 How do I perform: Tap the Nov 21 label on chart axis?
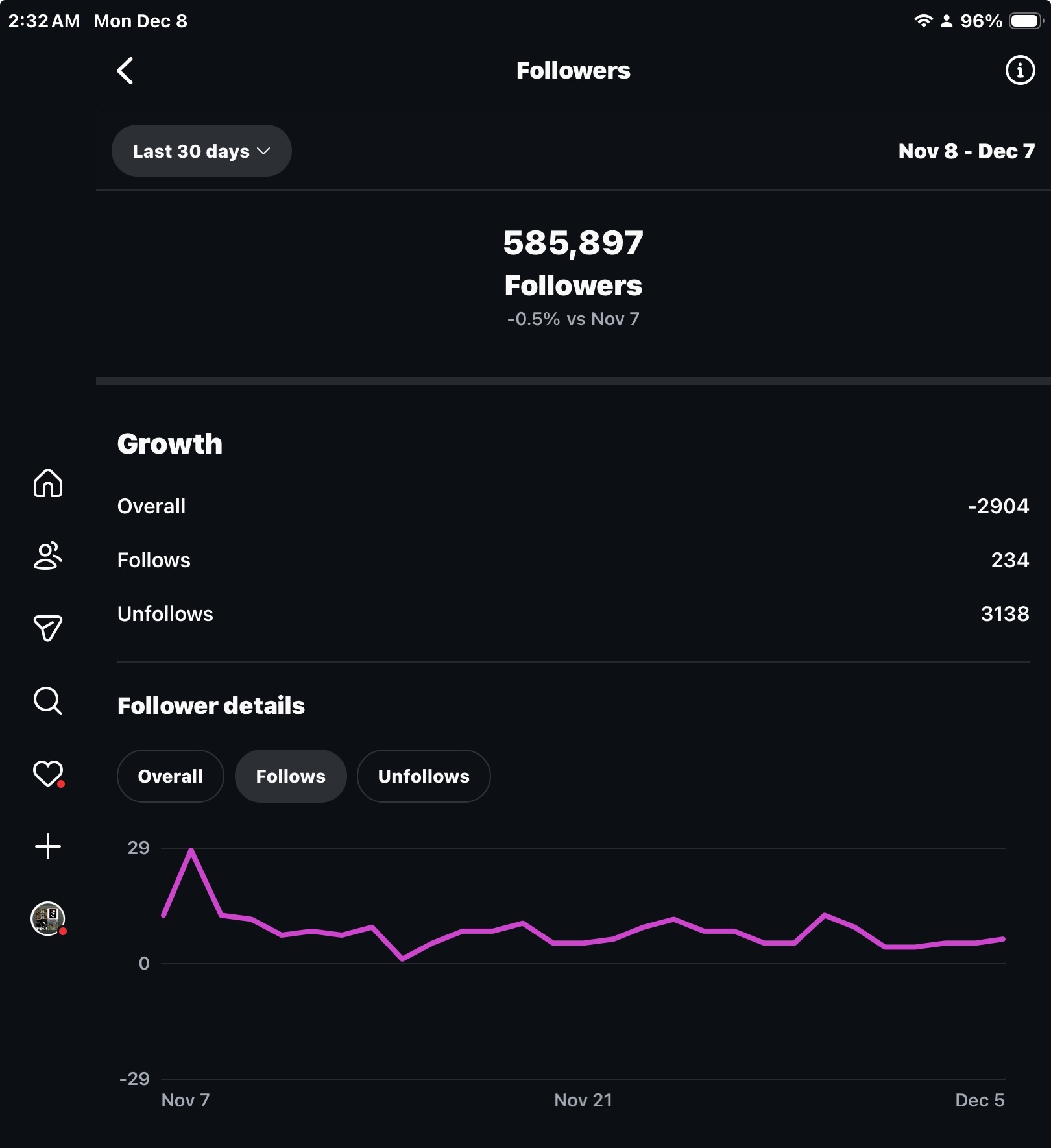583,1100
